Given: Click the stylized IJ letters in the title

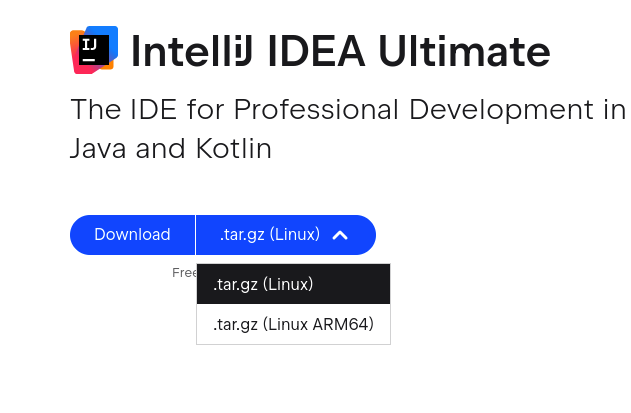Looking at the screenshot, I should [243, 51].
